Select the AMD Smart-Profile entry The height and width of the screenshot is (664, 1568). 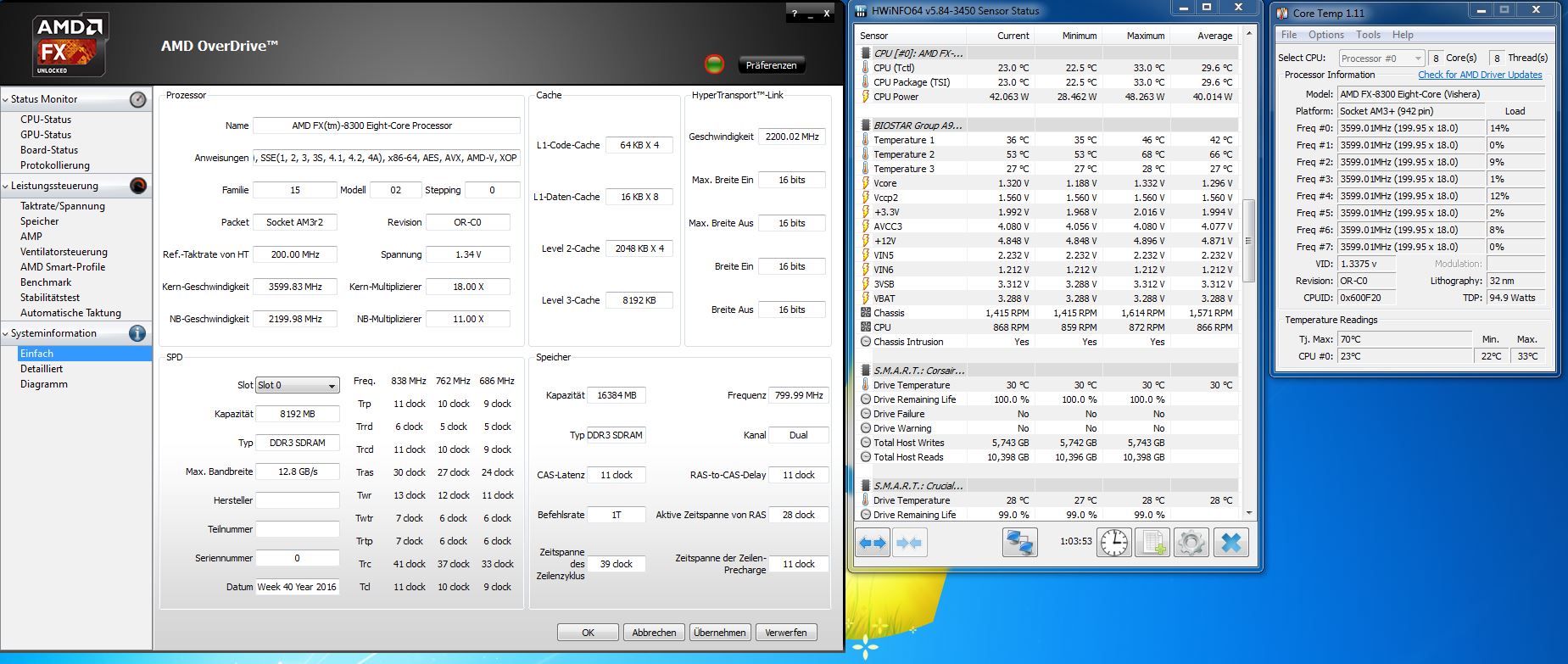click(63, 267)
